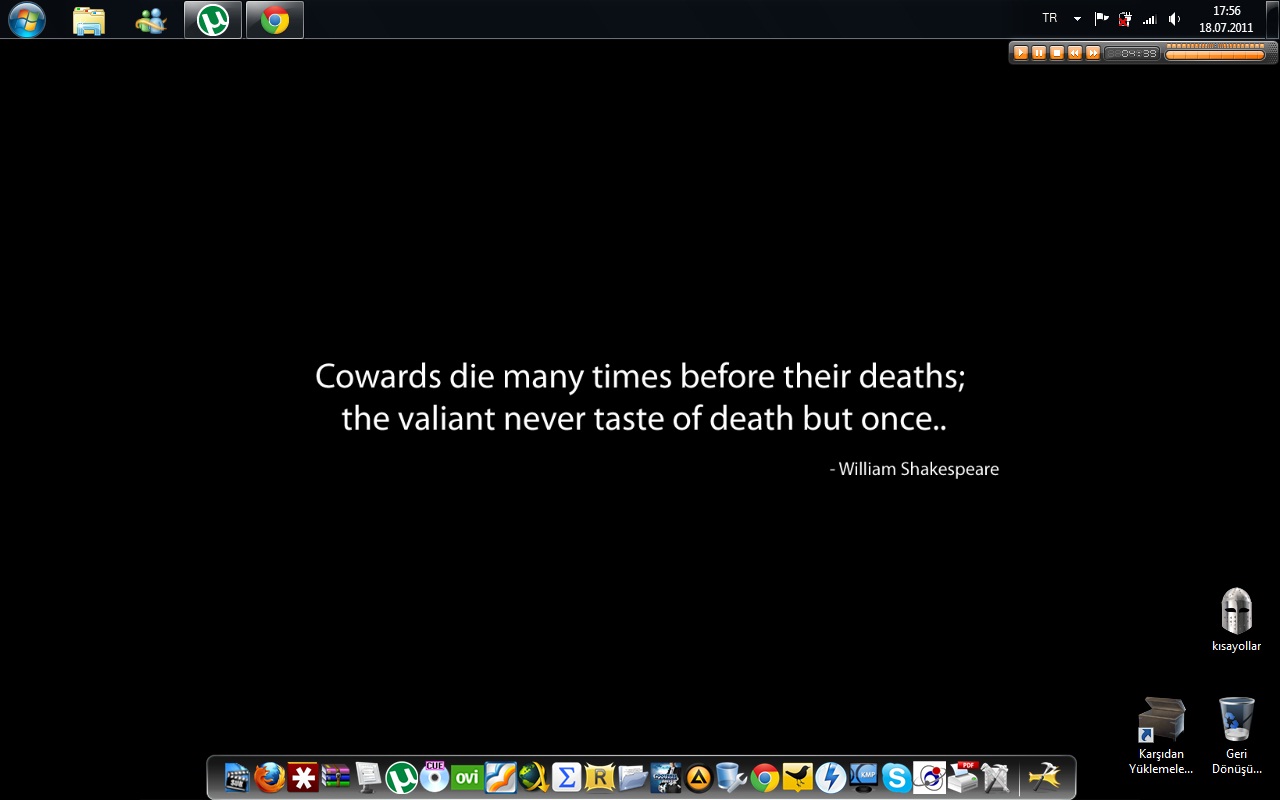Viewport: 1280px width, 800px height.
Task: Open the Ovi Suite dock icon
Action: pos(467,777)
